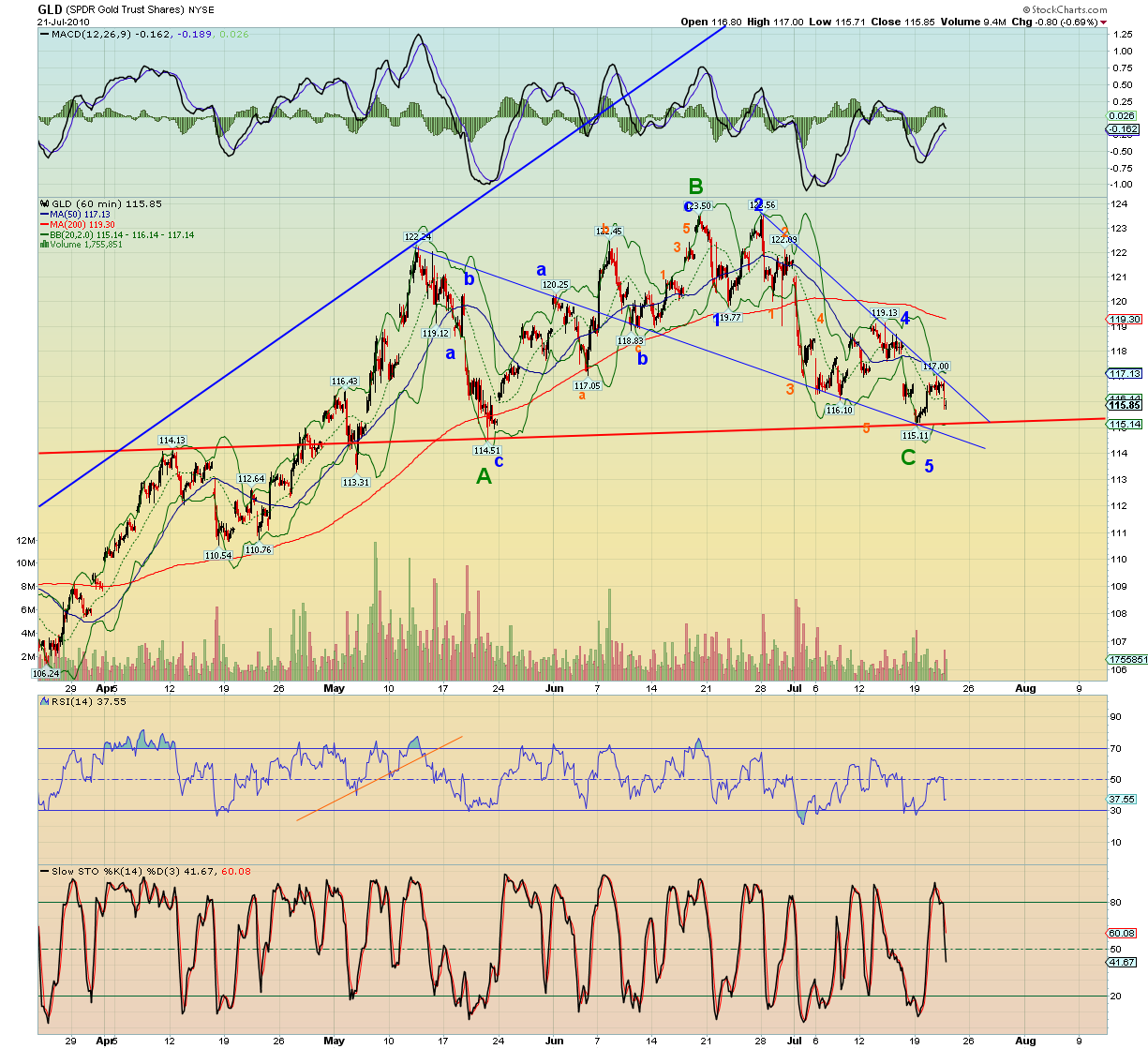Click the 116.10 price label
Viewport: 1148px width, 1049px height.
(x=839, y=410)
